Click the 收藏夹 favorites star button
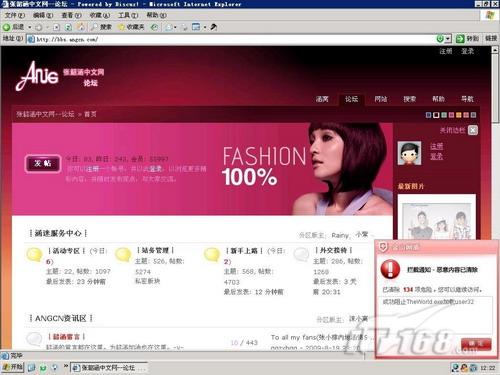The width and height of the screenshot is (500, 375). pyautogui.click(x=132, y=27)
